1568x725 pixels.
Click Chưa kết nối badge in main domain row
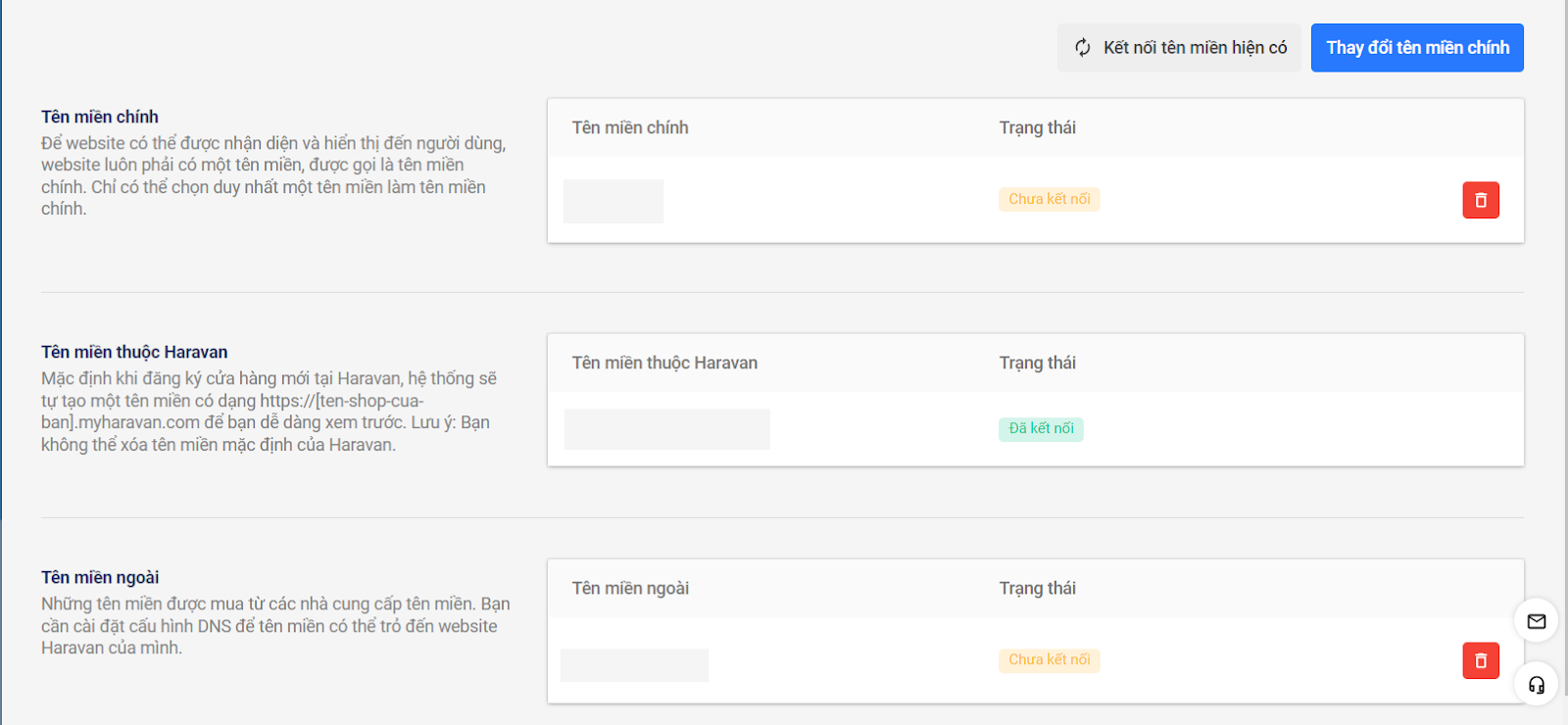tap(1049, 199)
